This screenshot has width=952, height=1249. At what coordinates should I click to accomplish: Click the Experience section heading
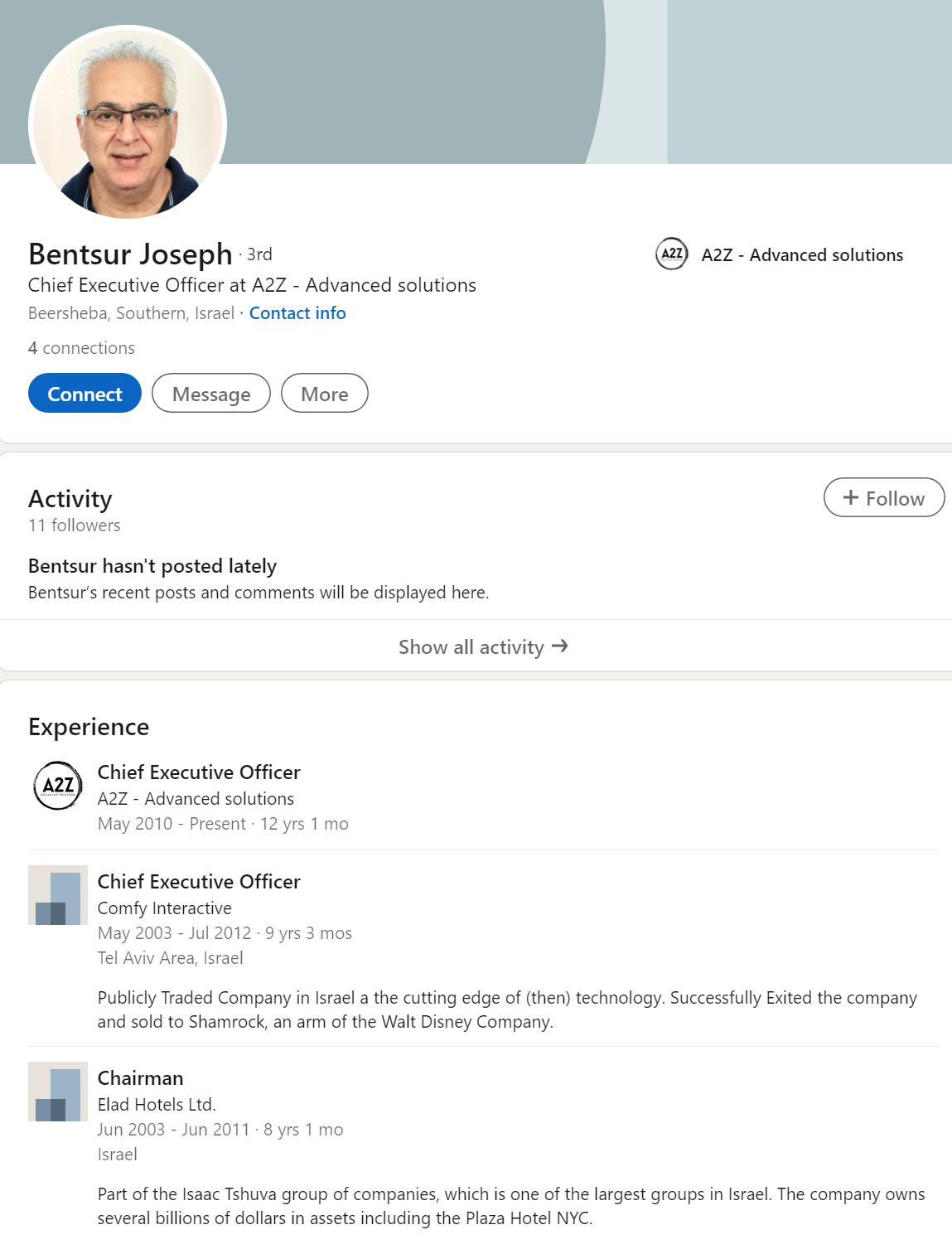tap(89, 727)
